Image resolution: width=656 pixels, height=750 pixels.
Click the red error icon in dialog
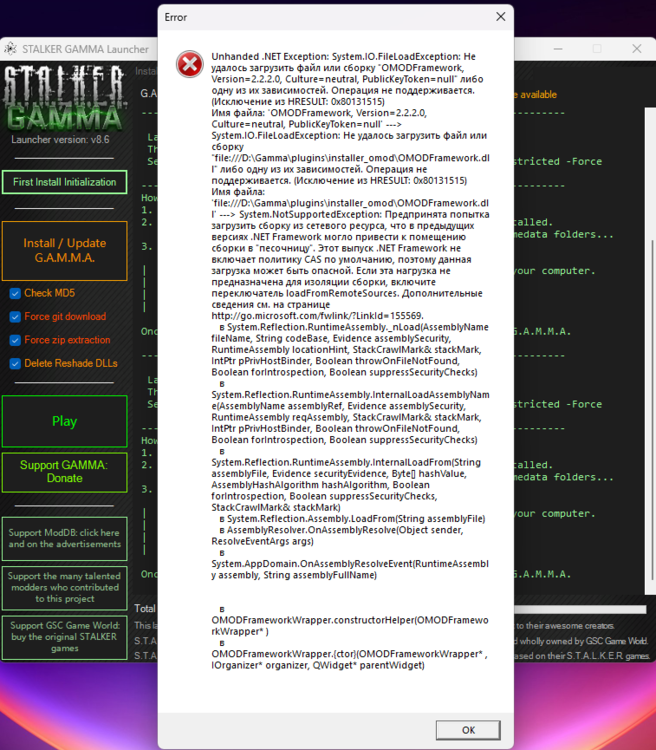189,64
